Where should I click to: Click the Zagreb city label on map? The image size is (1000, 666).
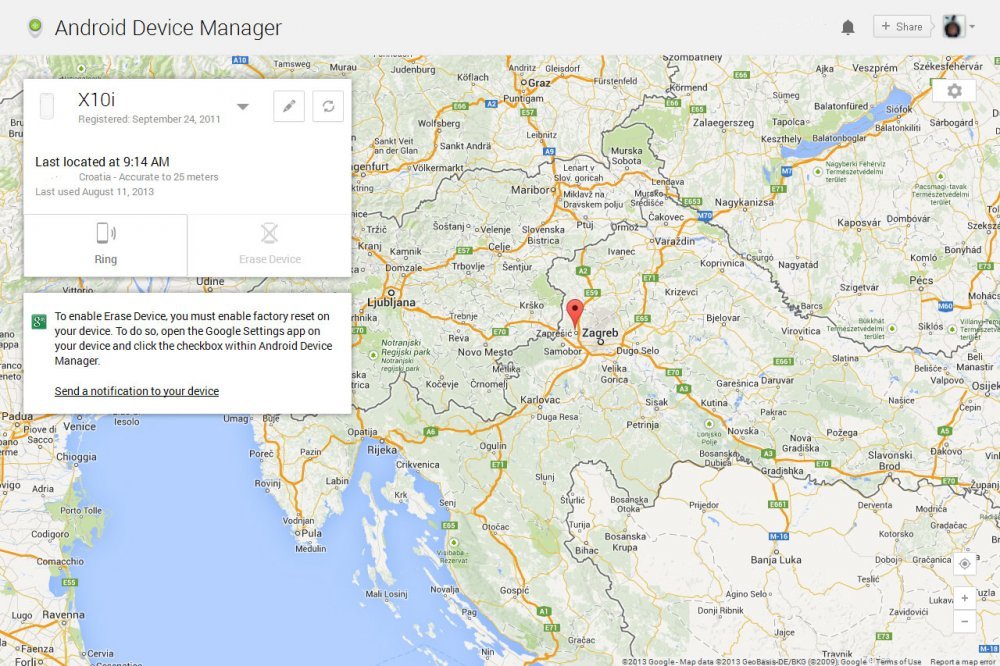pos(600,332)
